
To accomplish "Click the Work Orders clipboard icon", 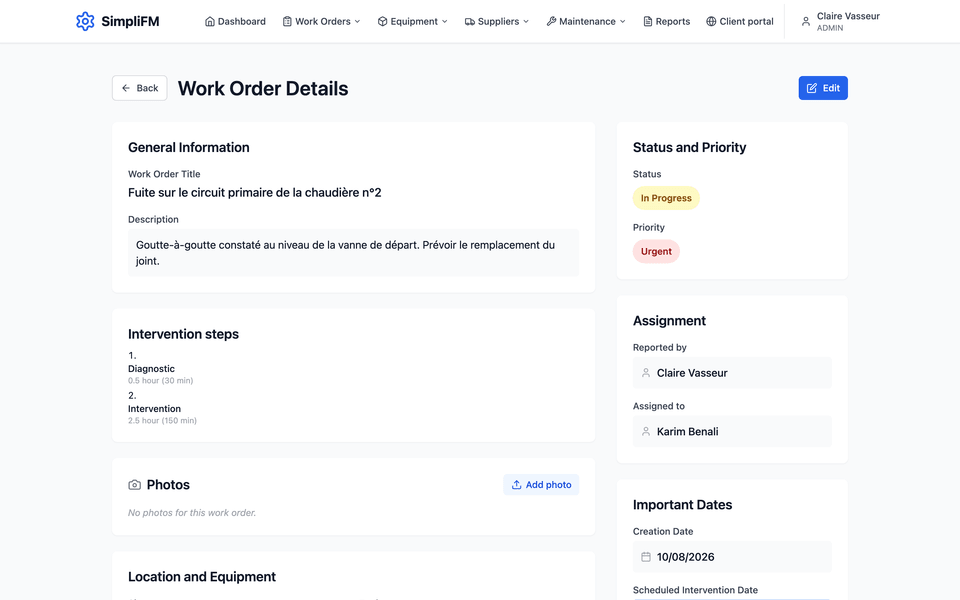I will [x=287, y=21].
